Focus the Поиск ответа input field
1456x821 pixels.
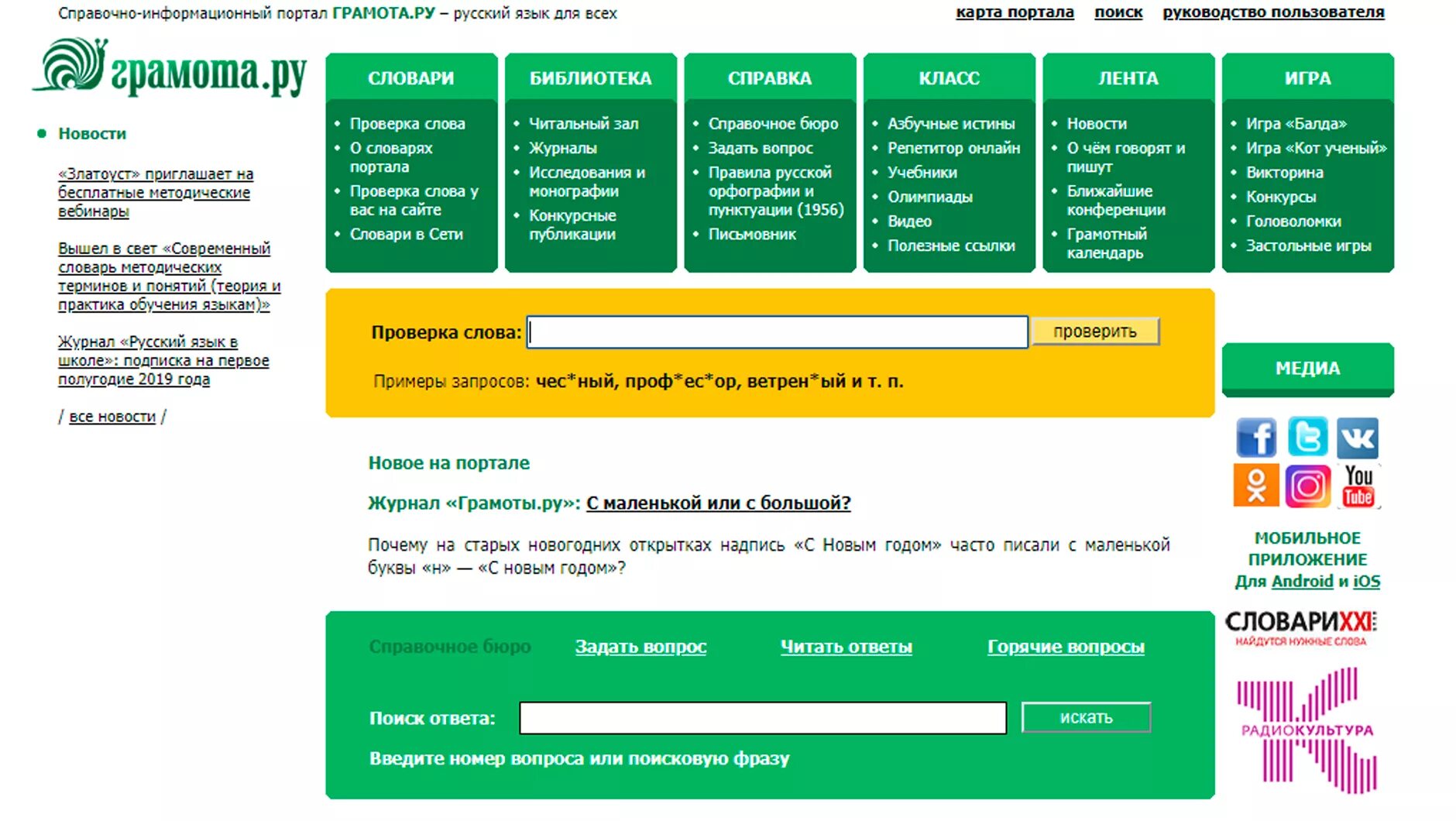click(763, 718)
